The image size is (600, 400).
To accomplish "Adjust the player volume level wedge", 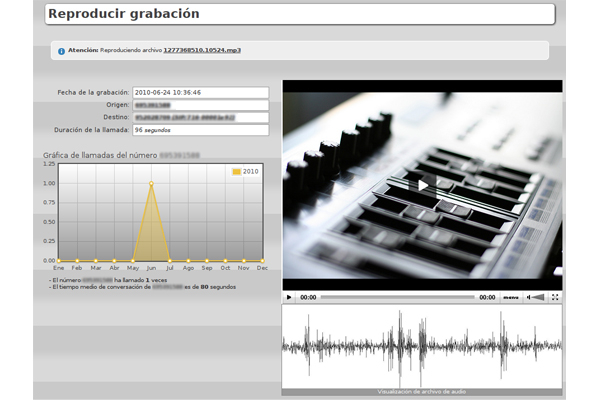I will [541, 297].
